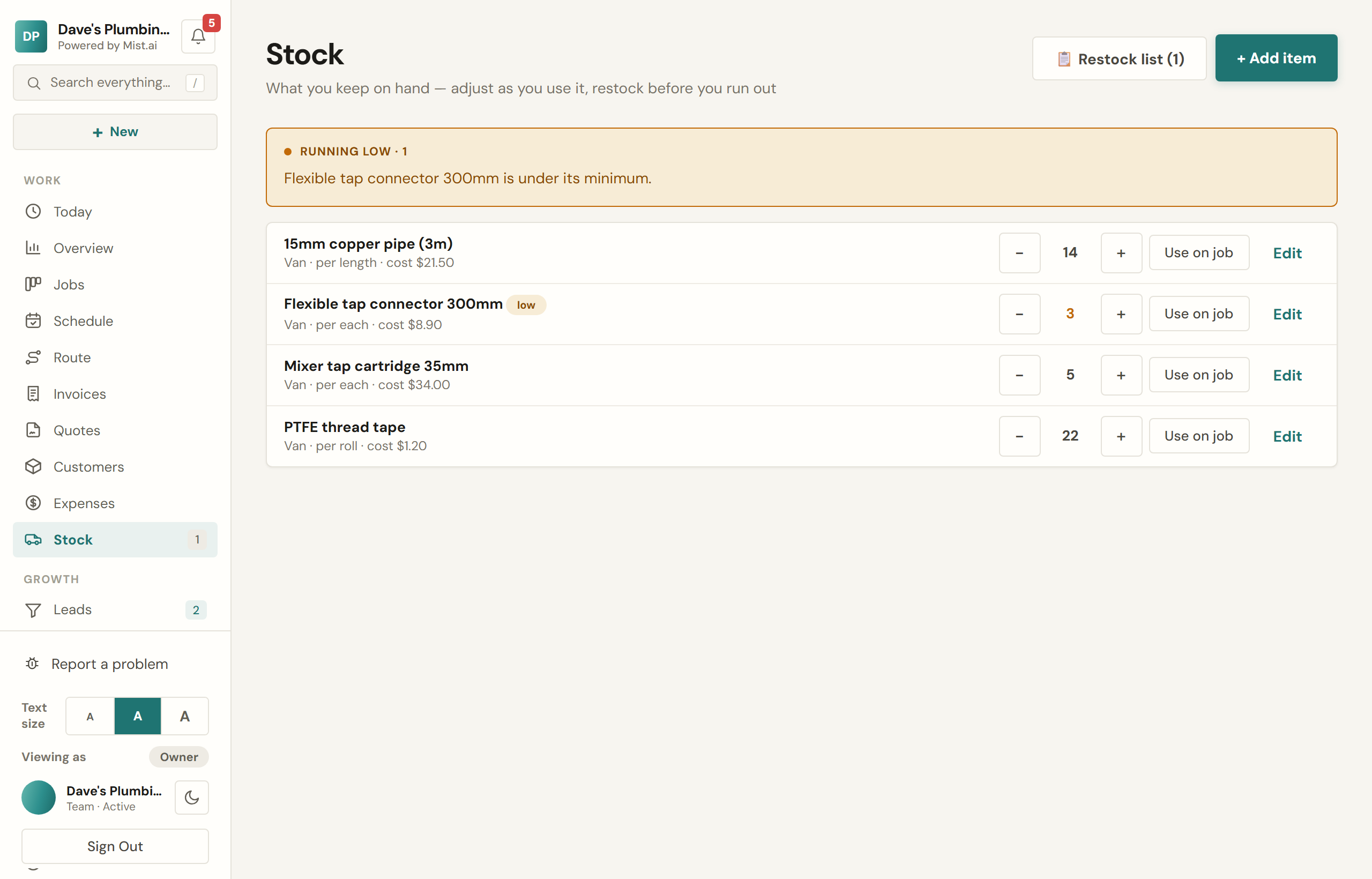Viewport: 1372px width, 879px height.
Task: Select large text size A
Action: [x=185, y=716]
